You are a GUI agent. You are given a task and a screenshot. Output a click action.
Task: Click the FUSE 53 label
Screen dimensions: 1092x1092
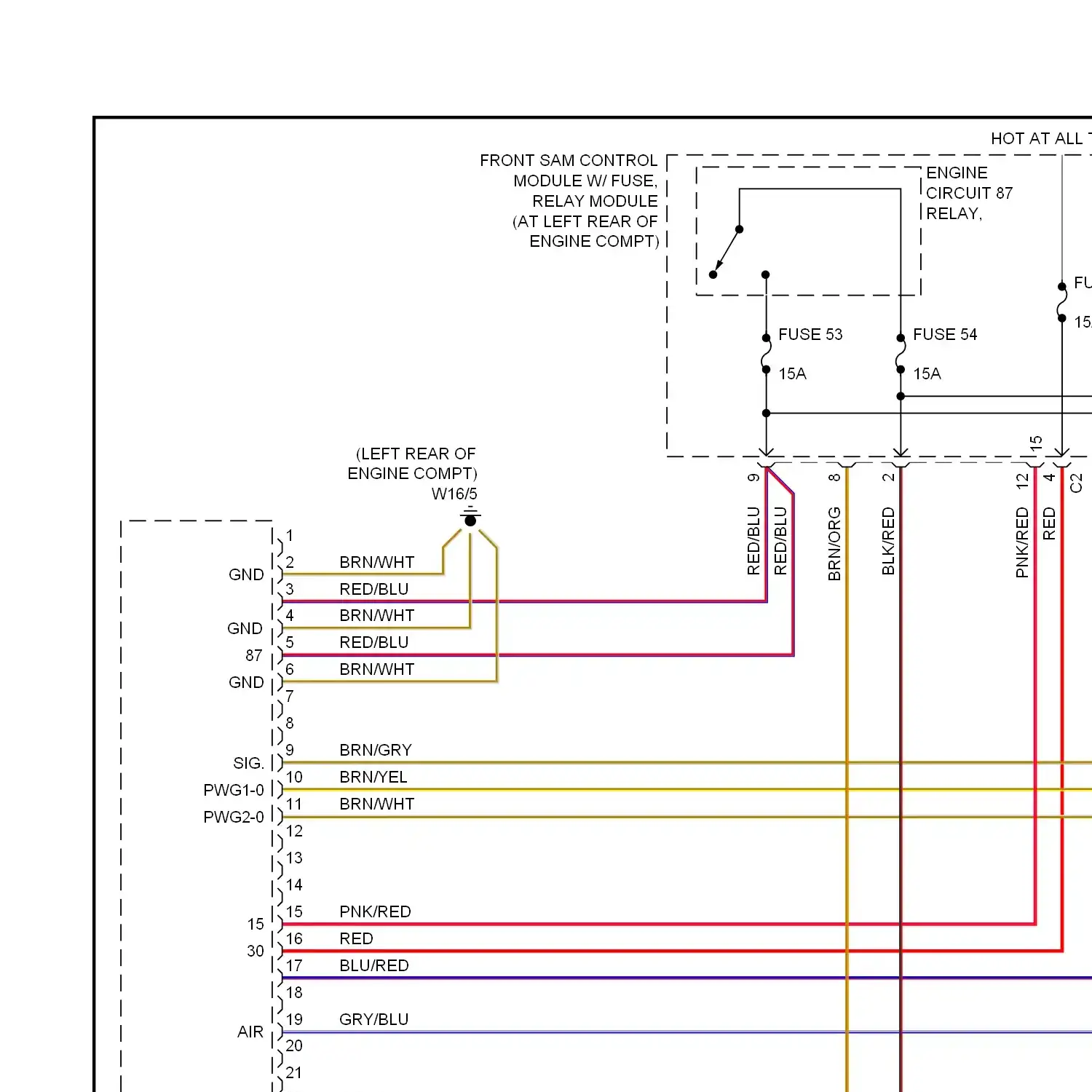(810, 334)
